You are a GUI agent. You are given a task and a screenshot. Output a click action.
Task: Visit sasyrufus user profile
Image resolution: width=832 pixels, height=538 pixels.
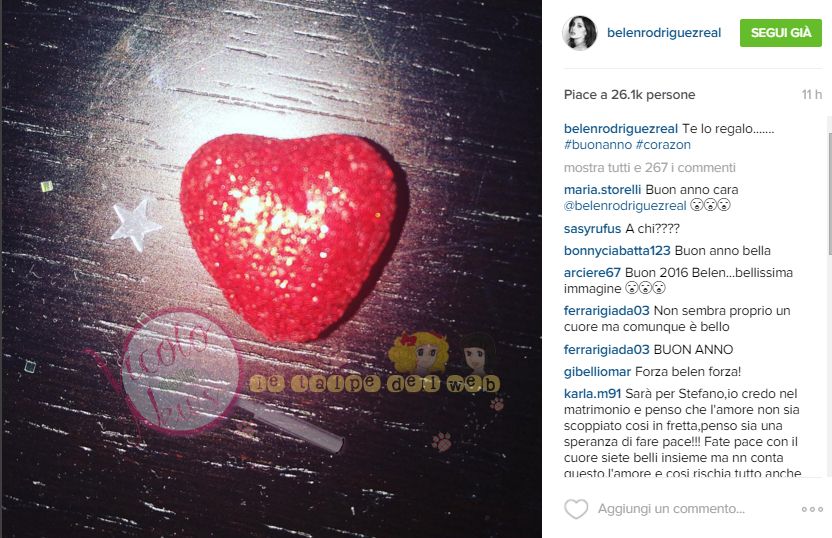pyautogui.click(x=592, y=229)
